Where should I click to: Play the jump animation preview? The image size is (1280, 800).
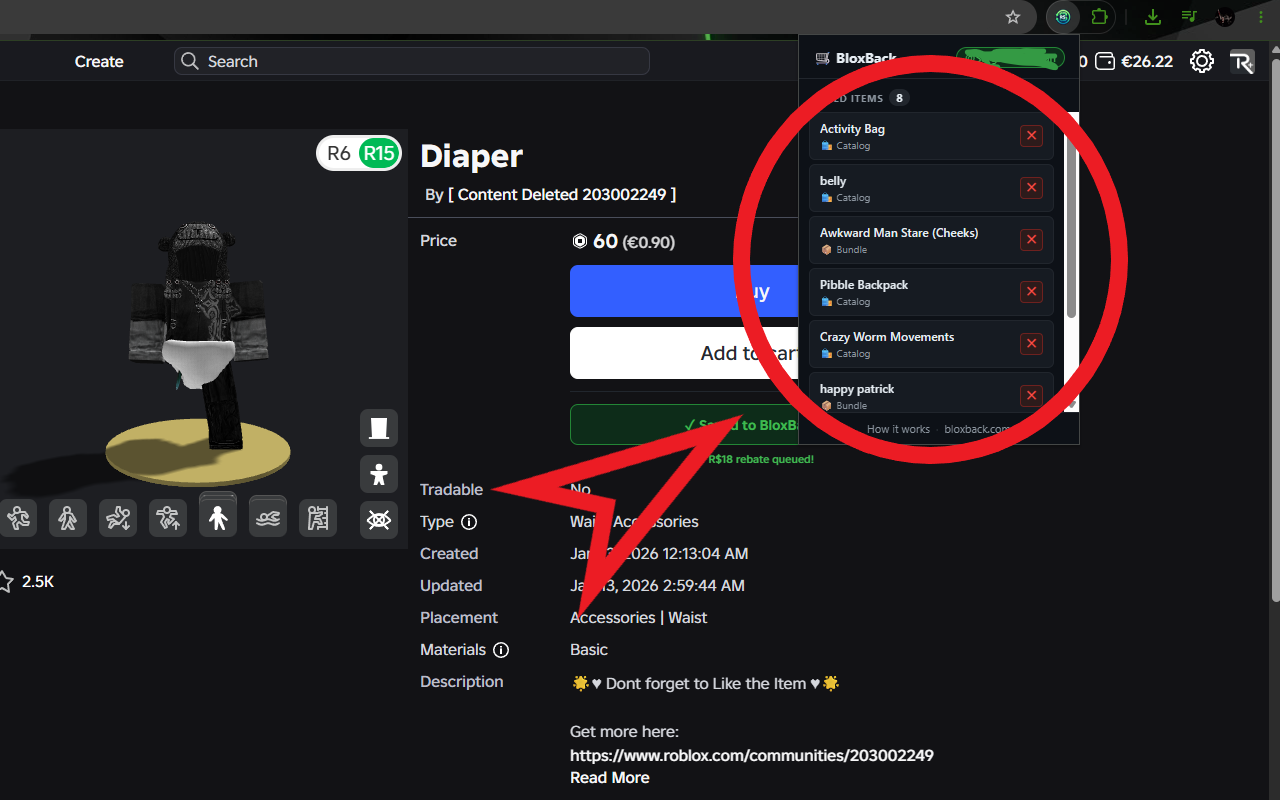coord(168,518)
